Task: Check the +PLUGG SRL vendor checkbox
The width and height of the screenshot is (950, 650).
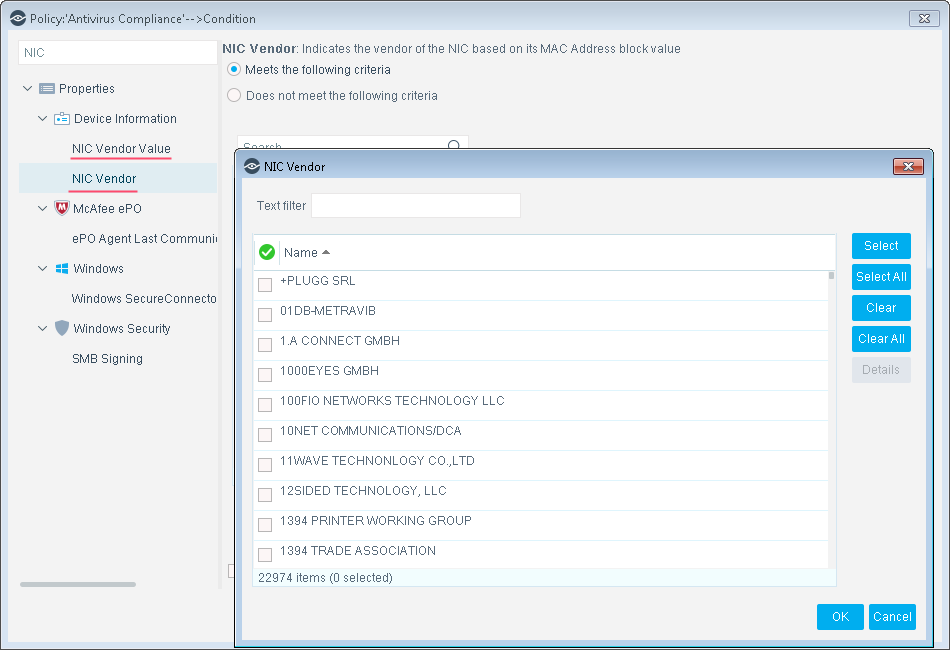Action: point(265,285)
